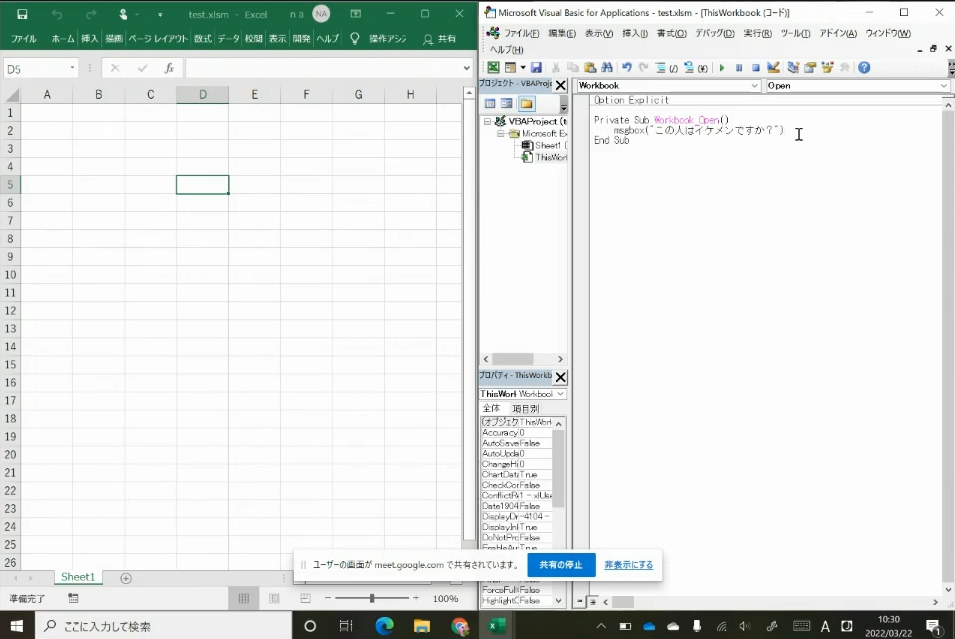
Task: Click the View Microsoft Excel icon
Action: tap(493, 68)
